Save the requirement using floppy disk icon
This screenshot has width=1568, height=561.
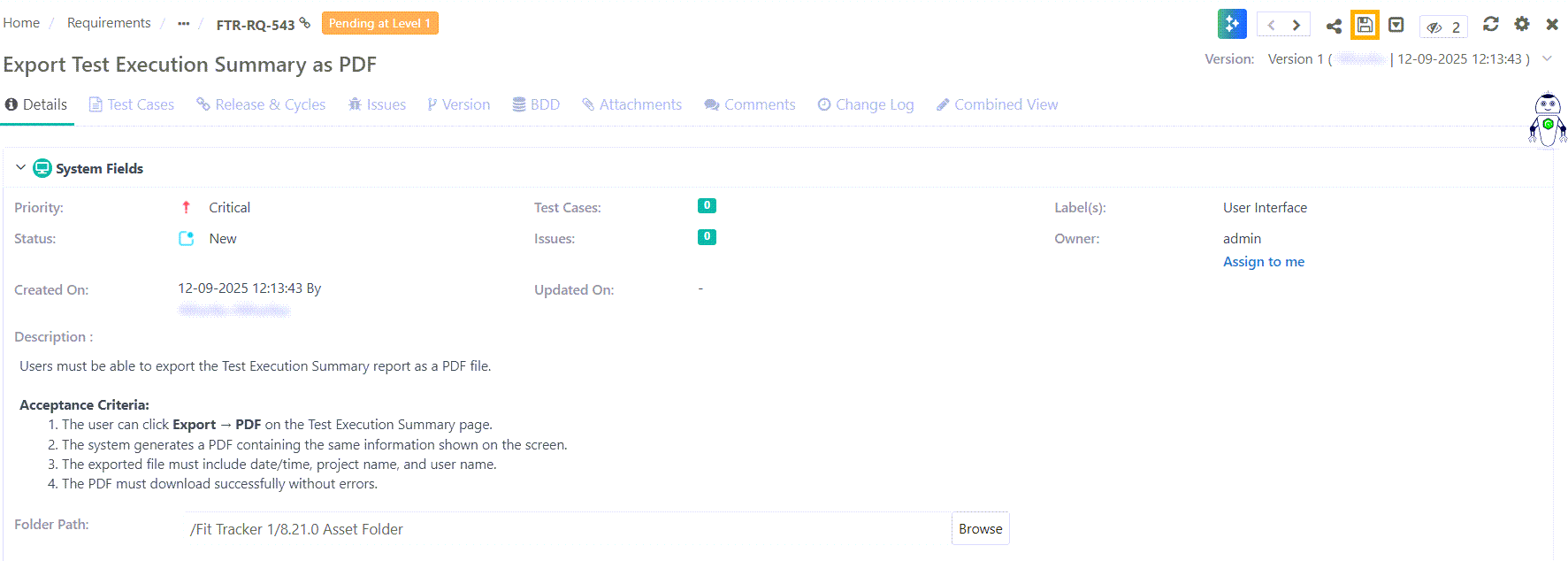pyautogui.click(x=1365, y=25)
